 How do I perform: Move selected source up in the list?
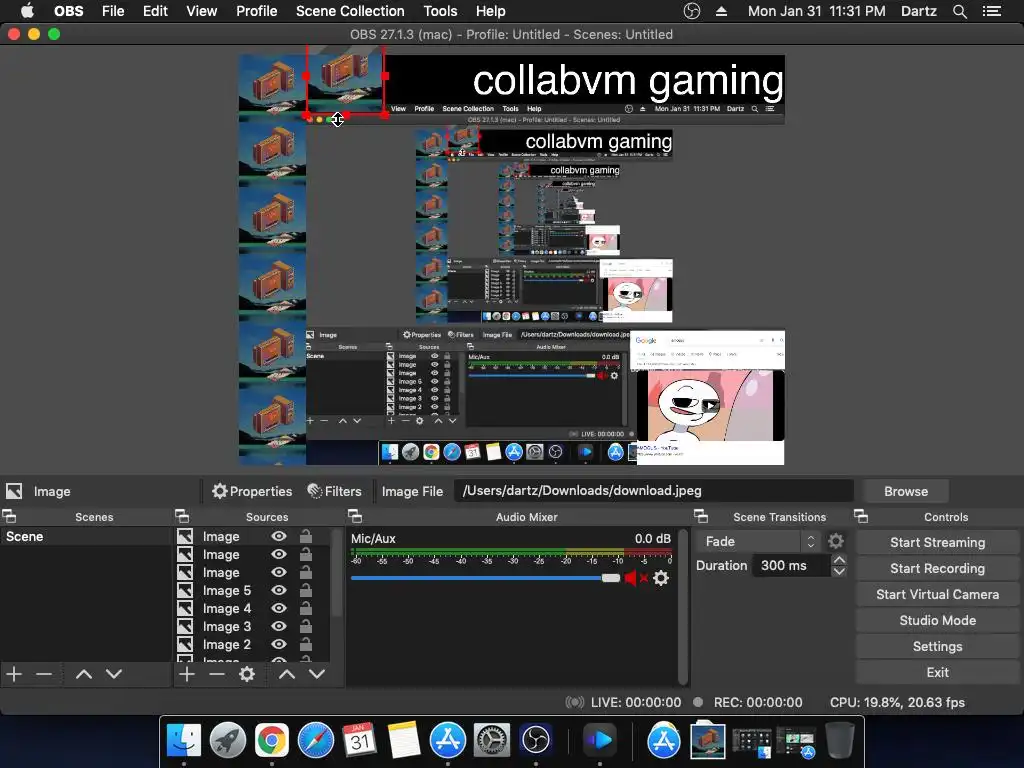point(287,674)
